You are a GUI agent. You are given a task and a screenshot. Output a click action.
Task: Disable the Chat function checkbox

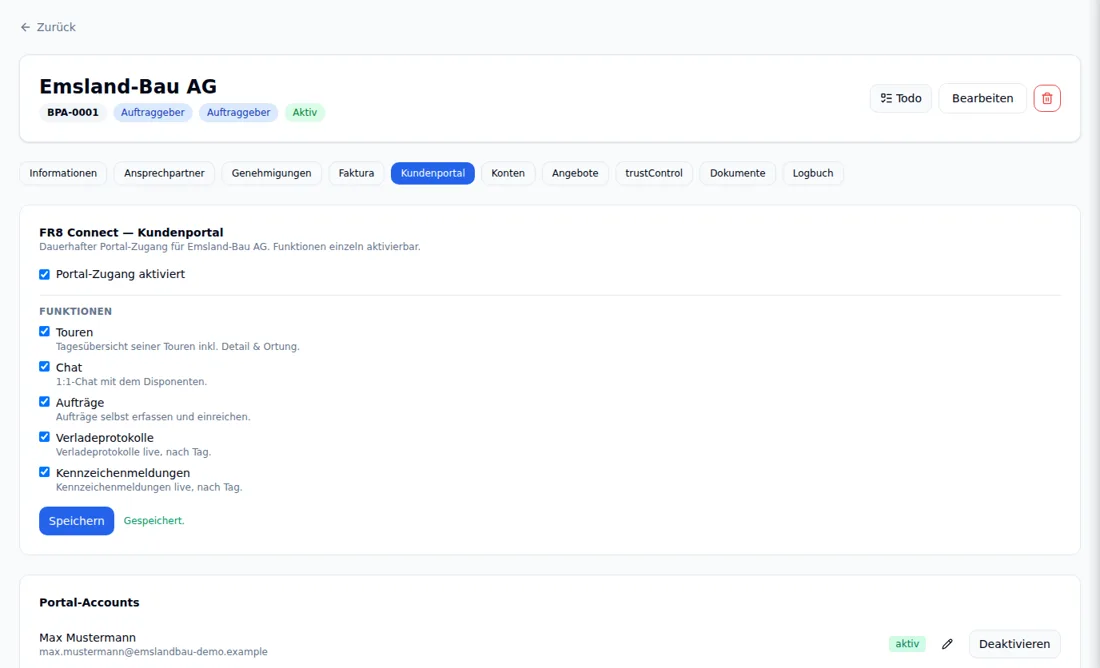click(44, 366)
